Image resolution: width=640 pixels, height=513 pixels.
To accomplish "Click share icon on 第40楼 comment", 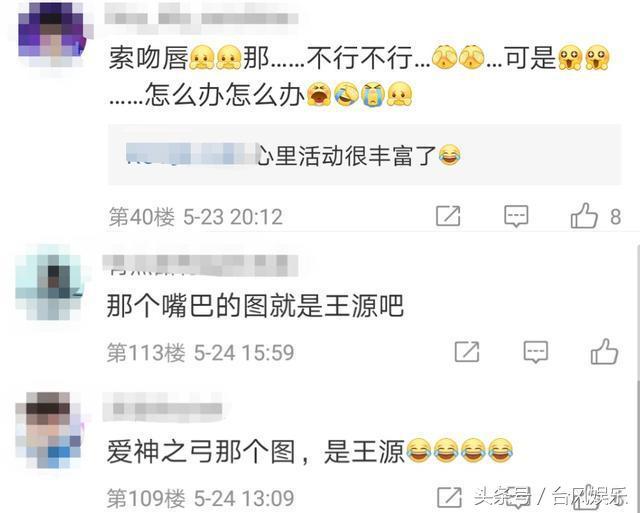I will [448, 216].
